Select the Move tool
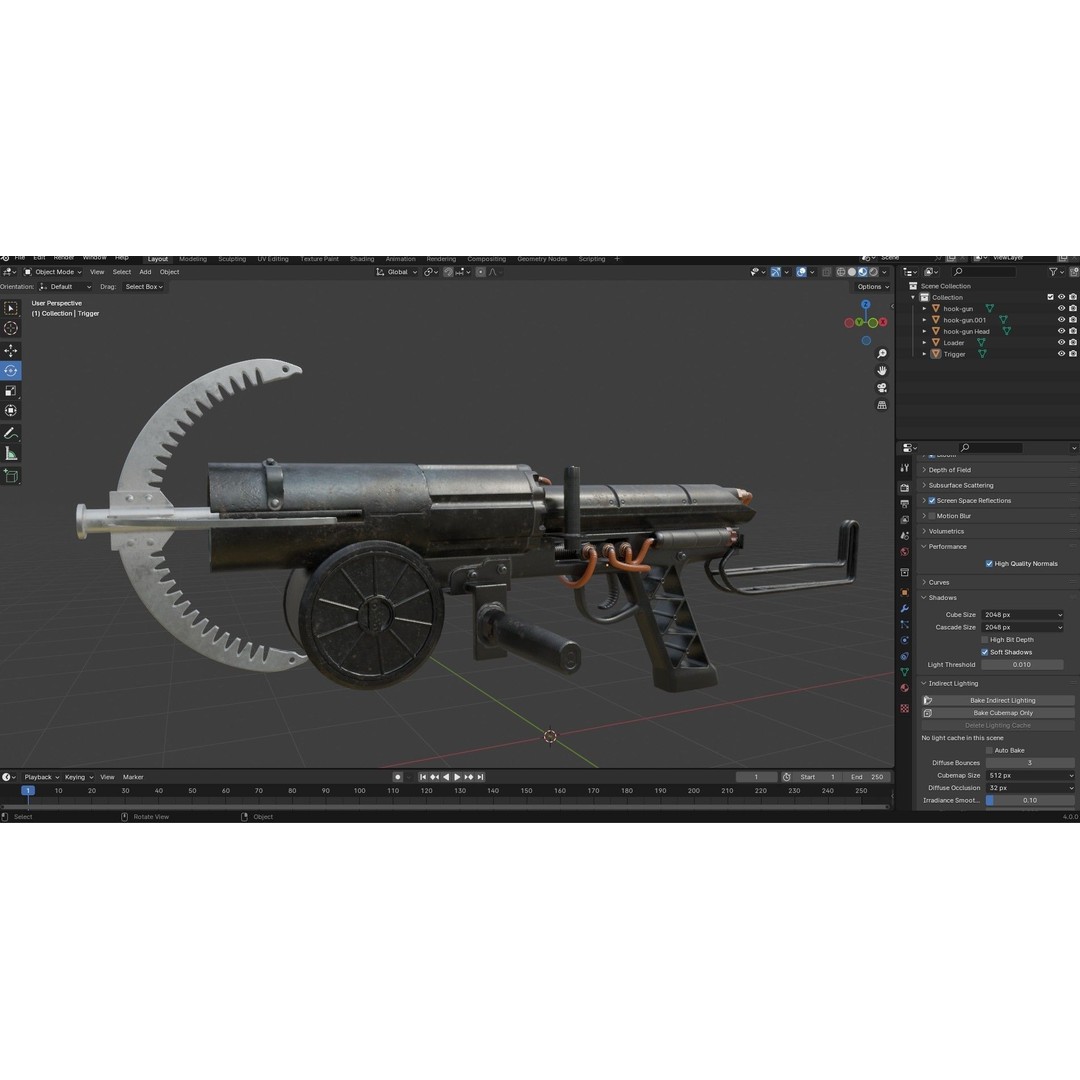The image size is (1080, 1080). (11, 351)
